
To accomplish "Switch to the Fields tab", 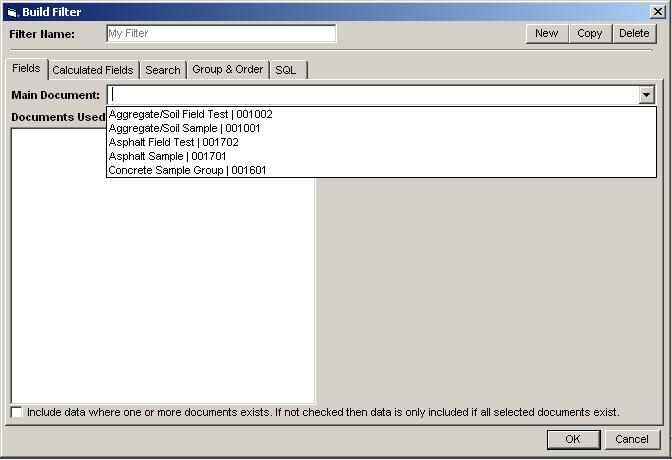I will 27,69.
